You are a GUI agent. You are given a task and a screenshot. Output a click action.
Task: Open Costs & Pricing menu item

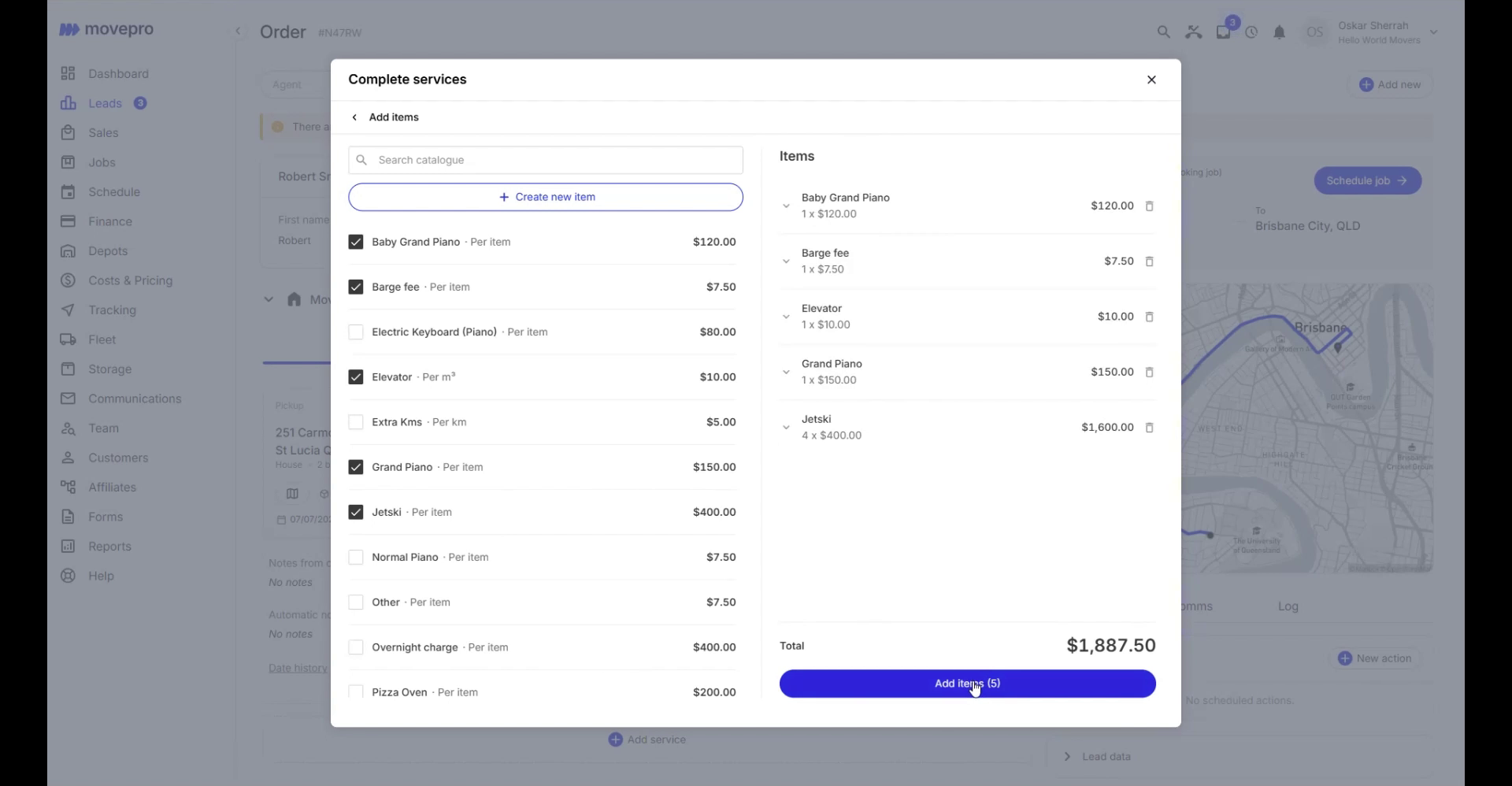130,280
